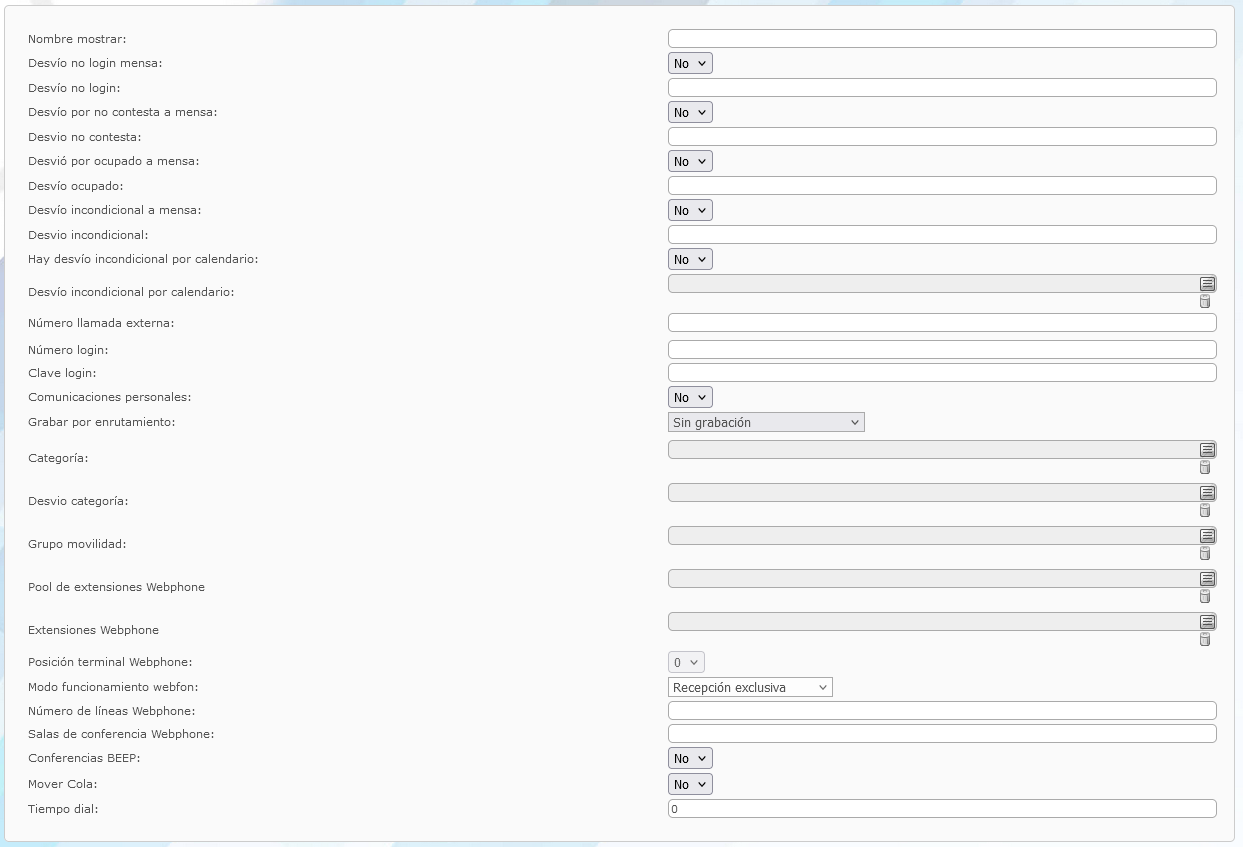Clear Extensiones Webphone with trash icon
The image size is (1243, 847).
1205,639
